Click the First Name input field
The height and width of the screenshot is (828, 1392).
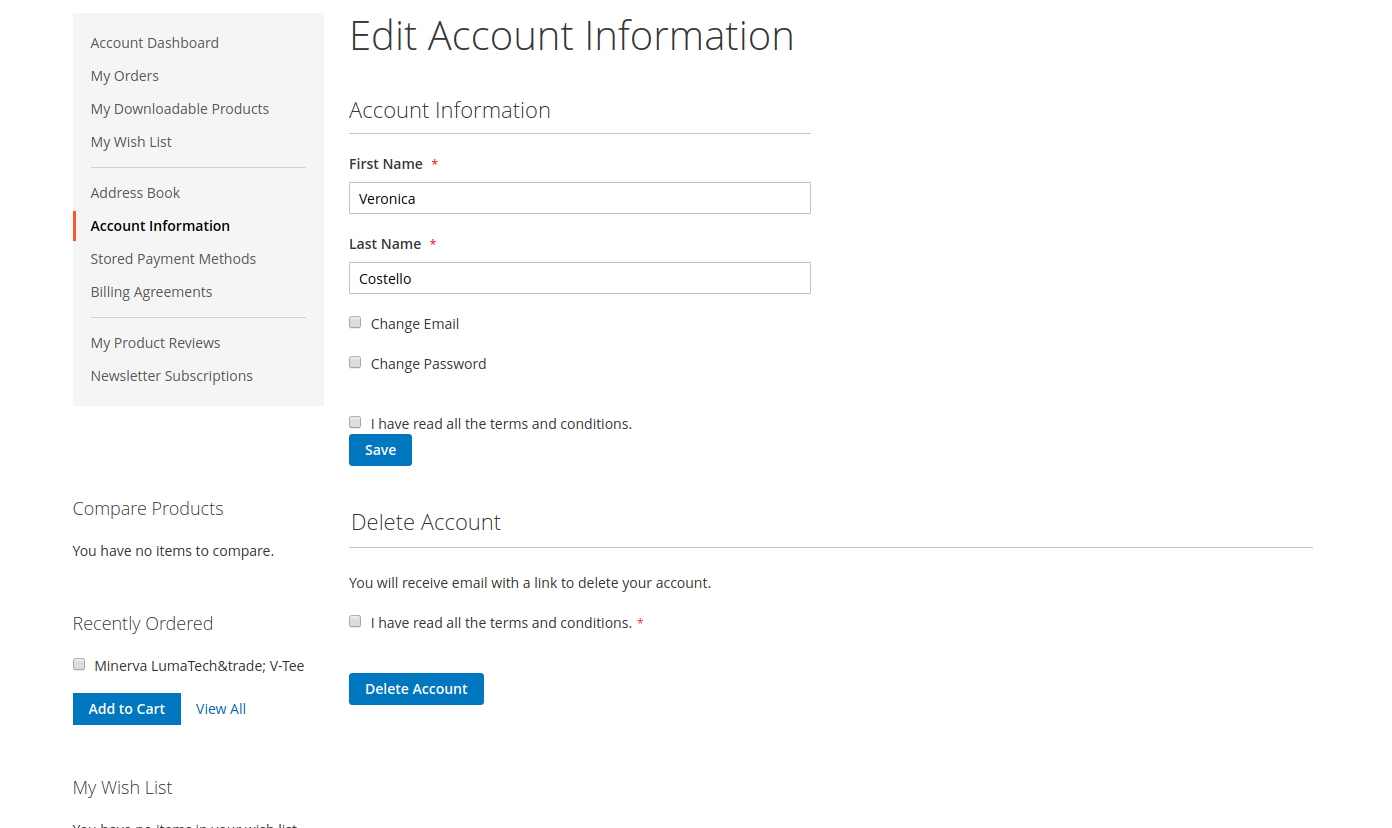pos(579,198)
